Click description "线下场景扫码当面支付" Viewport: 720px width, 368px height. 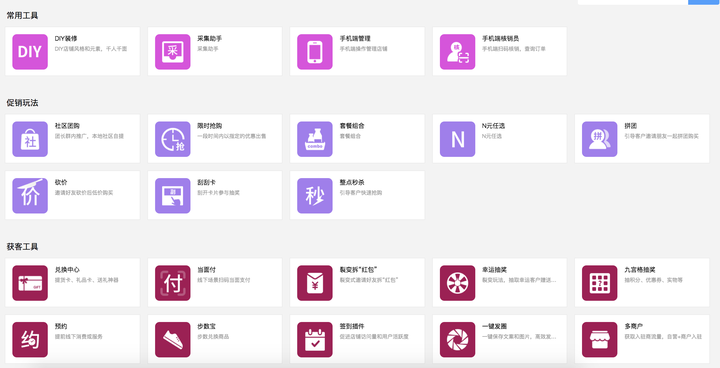click(x=224, y=280)
